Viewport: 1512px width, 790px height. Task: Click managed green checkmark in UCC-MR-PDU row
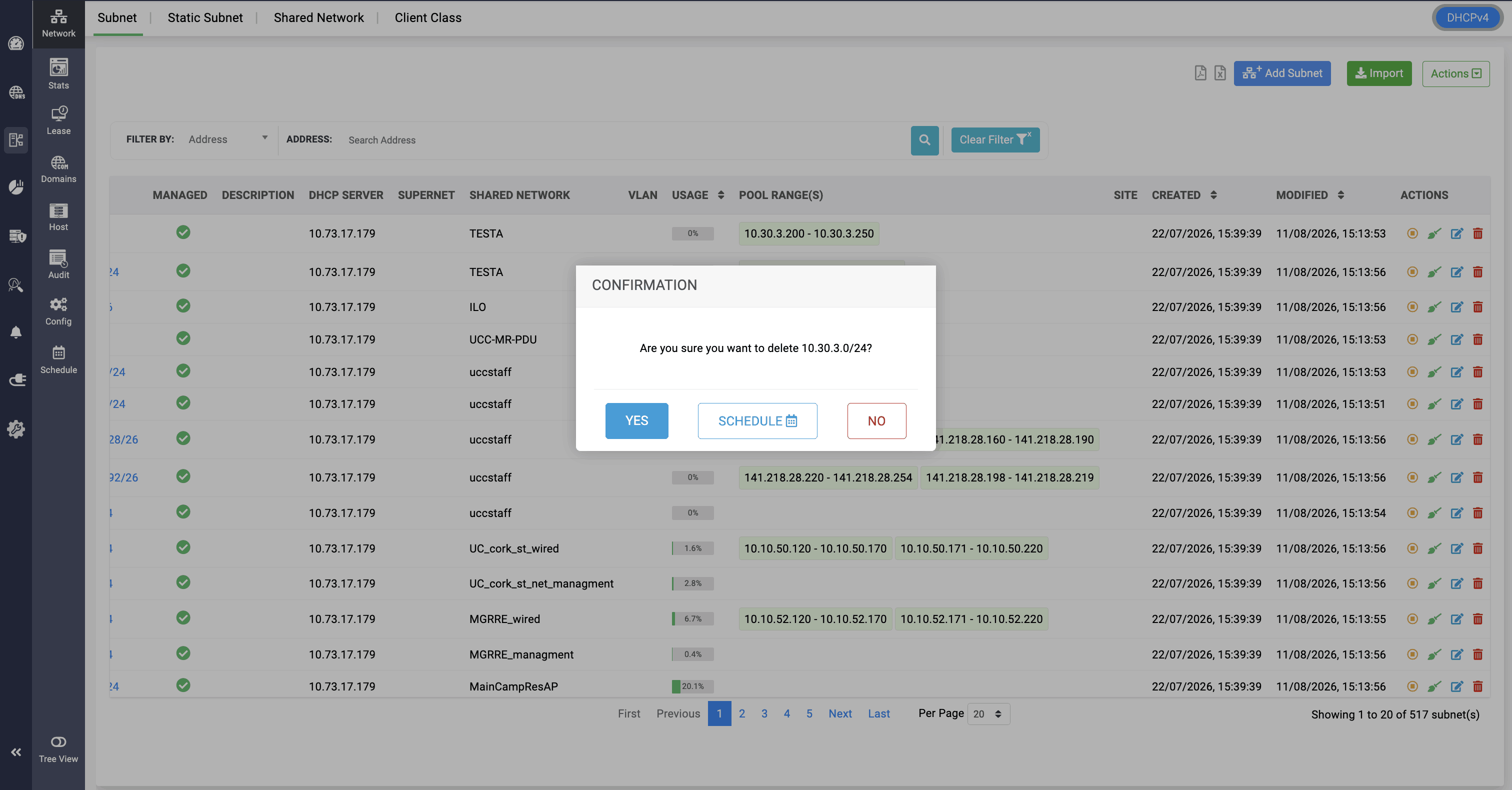click(183, 338)
